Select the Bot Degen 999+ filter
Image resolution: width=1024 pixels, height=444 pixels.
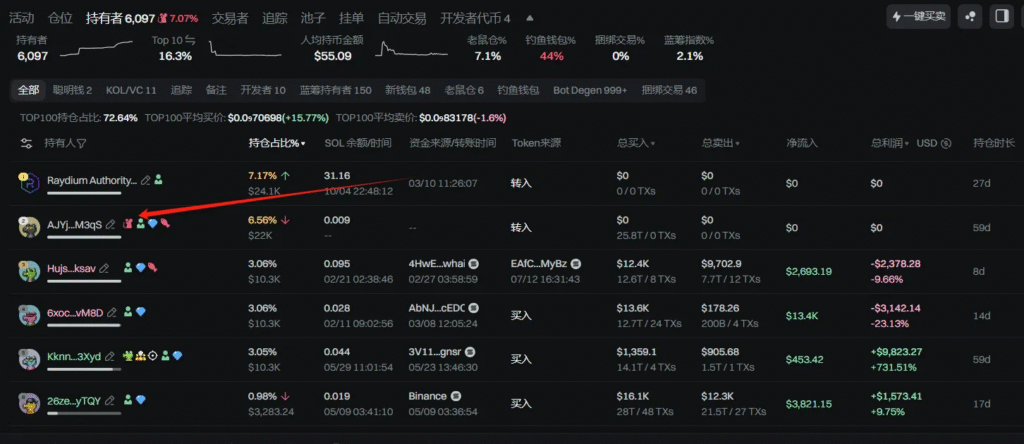point(590,90)
